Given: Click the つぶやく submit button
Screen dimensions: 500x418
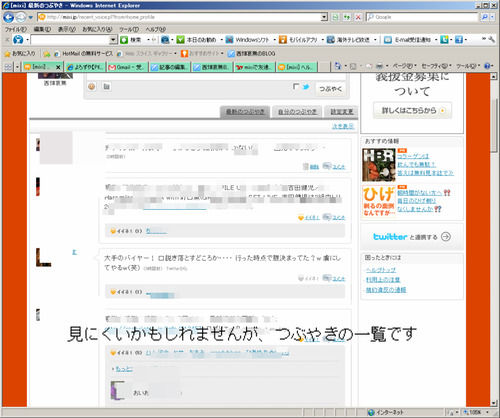Looking at the screenshot, I should point(330,89).
